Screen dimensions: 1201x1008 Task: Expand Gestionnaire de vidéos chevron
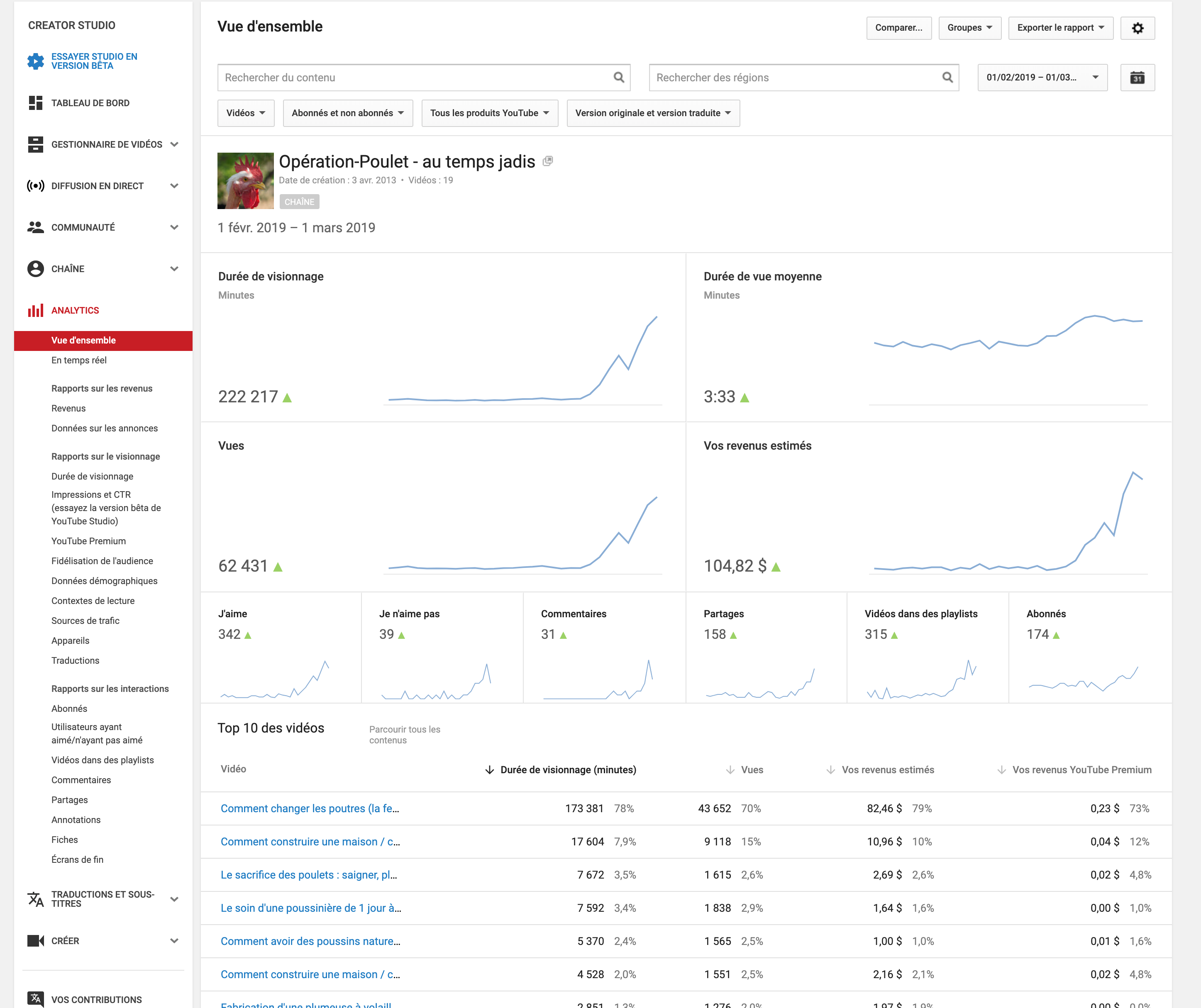coord(174,144)
